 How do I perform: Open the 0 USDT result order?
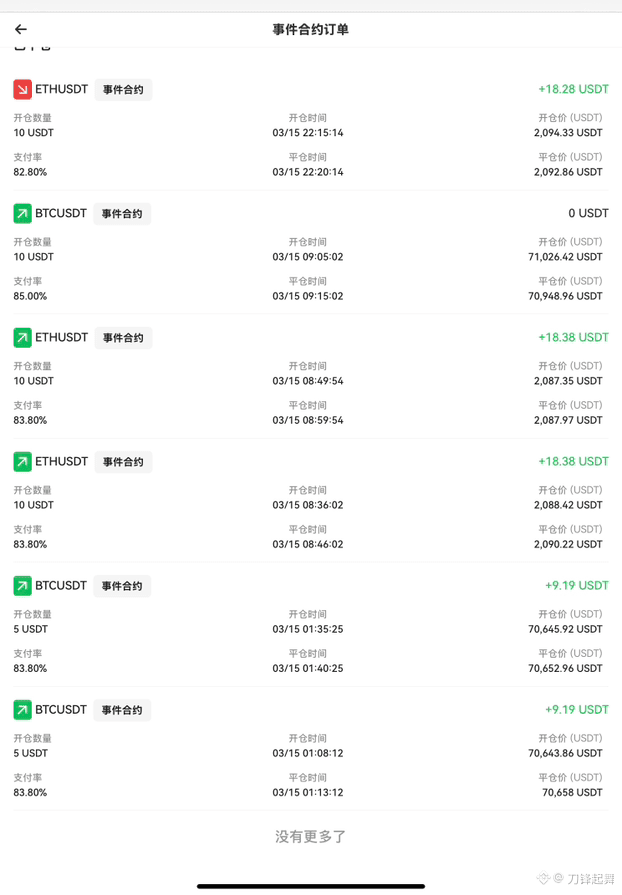pos(311,254)
